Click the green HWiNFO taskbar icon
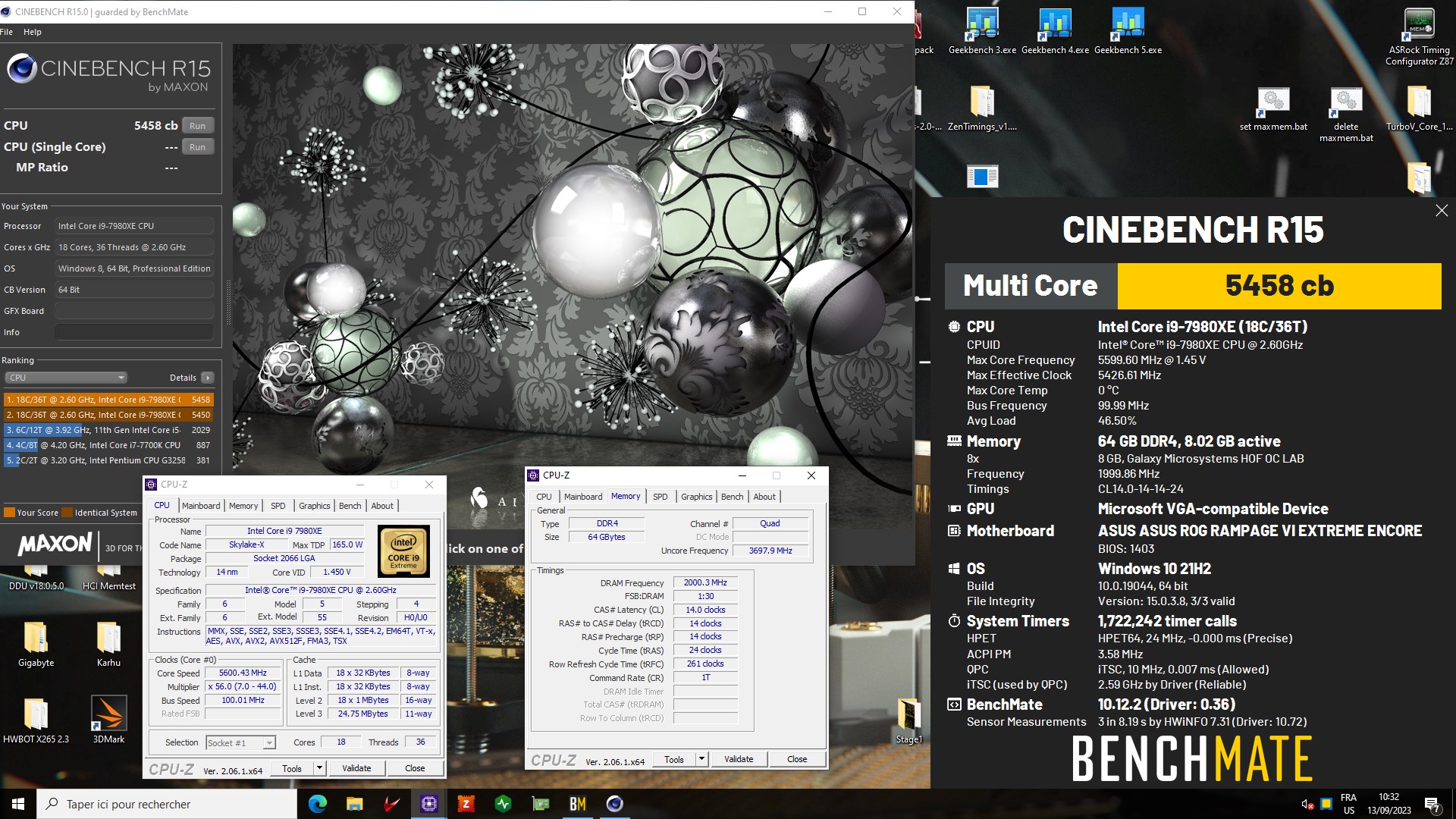This screenshot has width=1456, height=819. pos(503,804)
